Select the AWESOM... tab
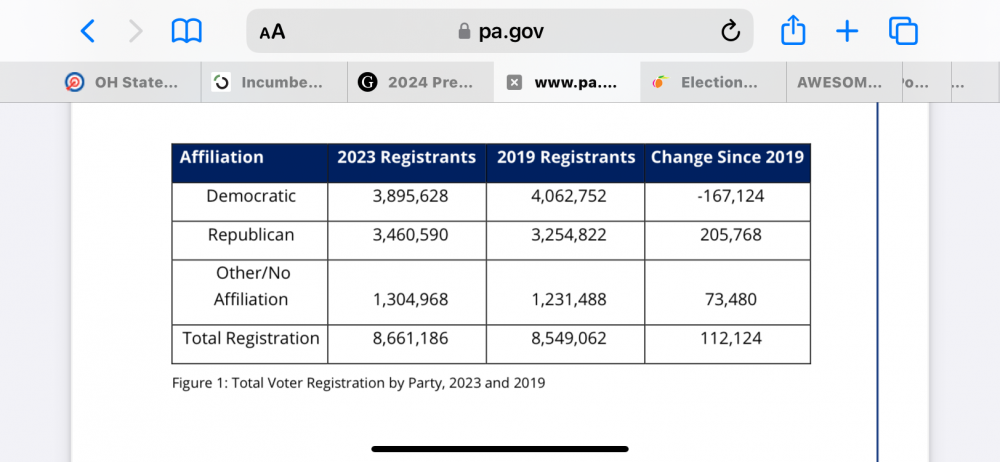The image size is (1000, 462). click(x=838, y=83)
